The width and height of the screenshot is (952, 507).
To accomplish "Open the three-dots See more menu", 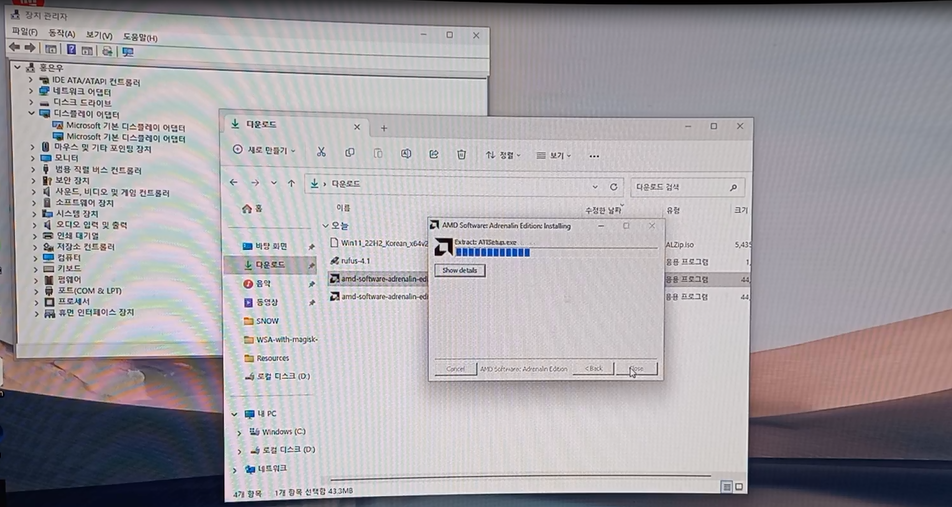I will [594, 156].
